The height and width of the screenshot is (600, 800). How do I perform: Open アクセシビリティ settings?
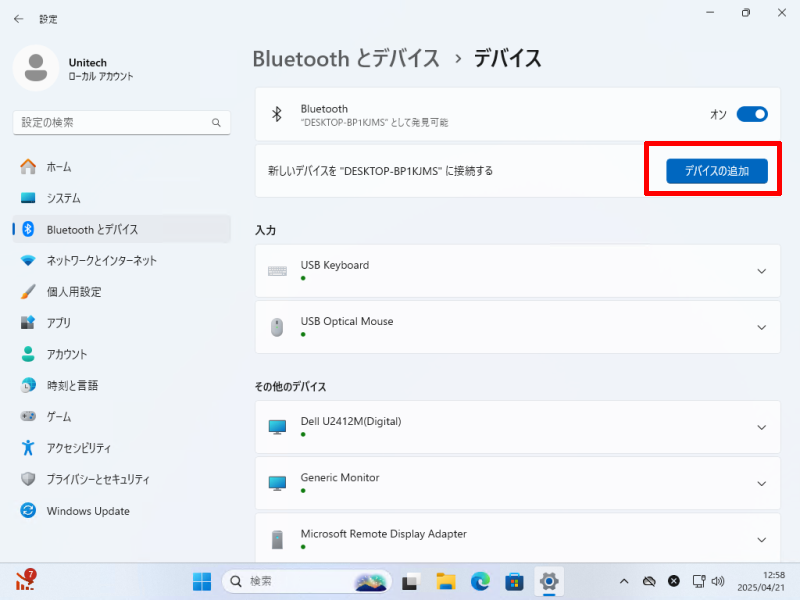coord(121,447)
